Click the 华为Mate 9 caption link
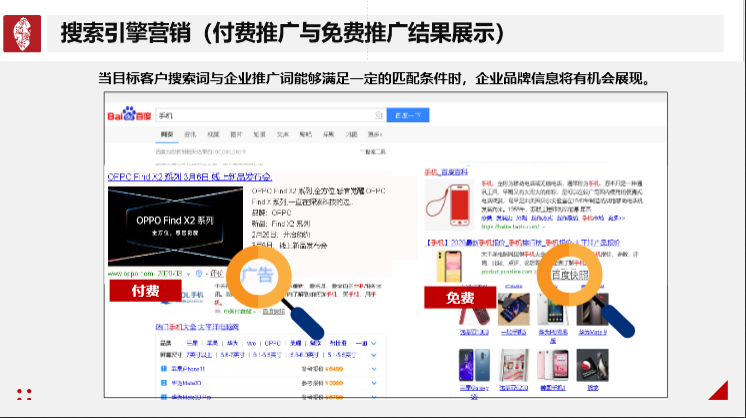This screenshot has height=418, width=746. point(593,332)
